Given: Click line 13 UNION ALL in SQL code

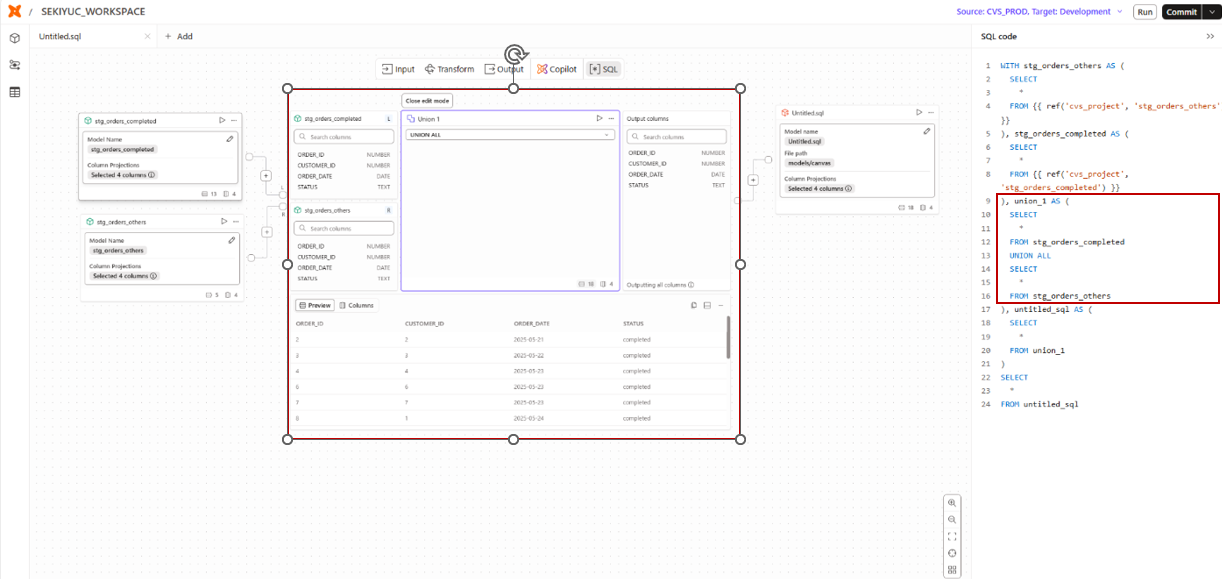Looking at the screenshot, I should click(1030, 256).
